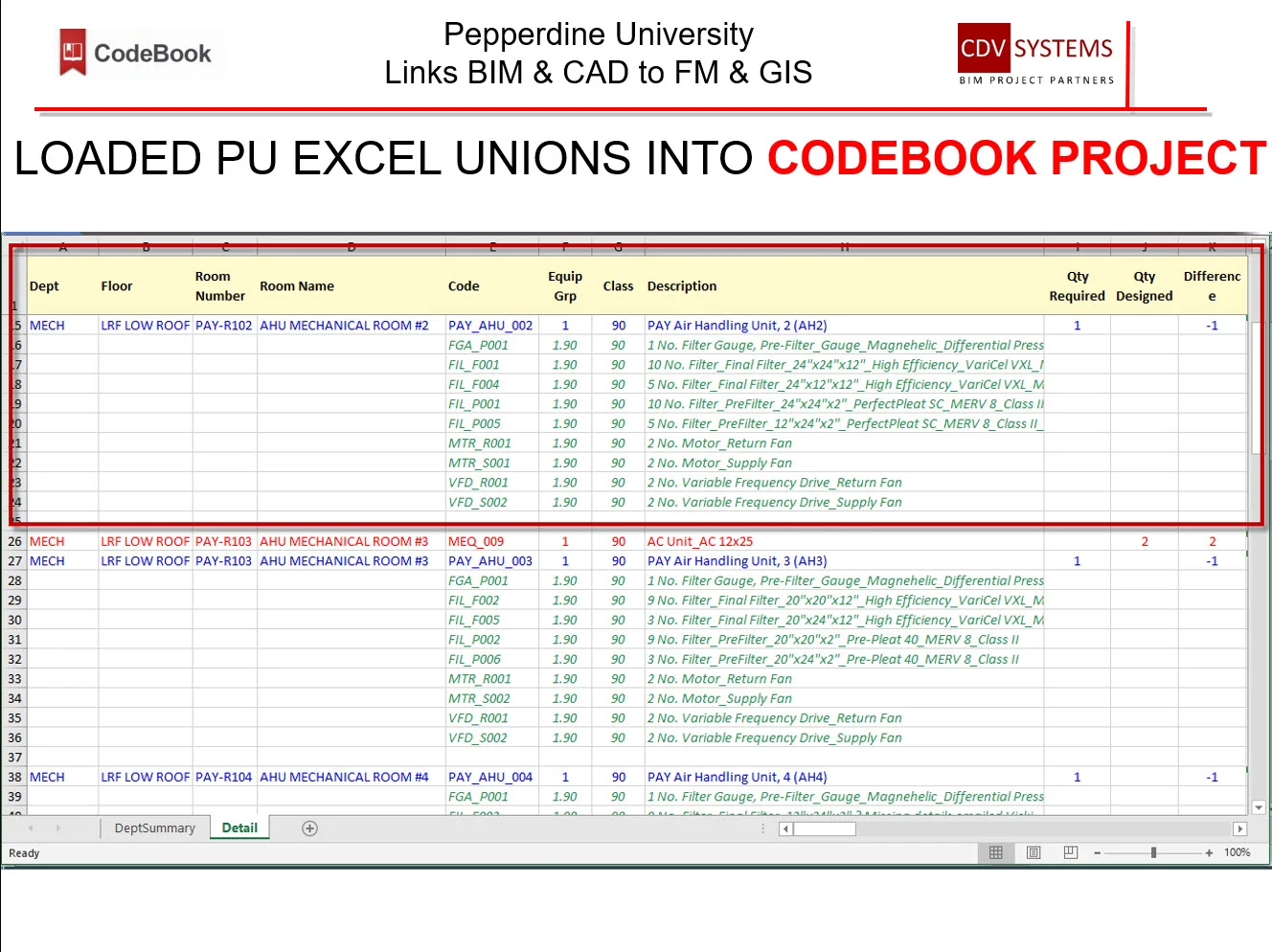The width and height of the screenshot is (1272, 952).
Task: Select row 30 header
Action: 14,620
